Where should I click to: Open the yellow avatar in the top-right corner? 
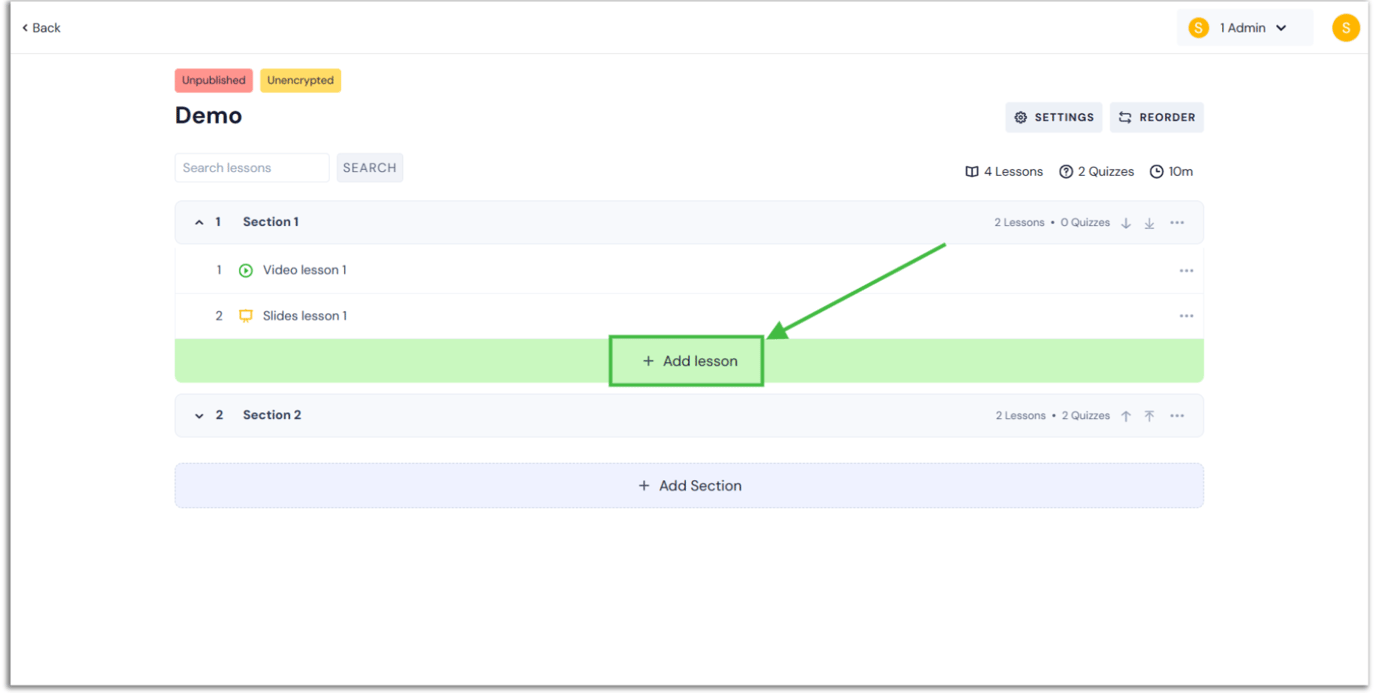pyautogui.click(x=1345, y=27)
